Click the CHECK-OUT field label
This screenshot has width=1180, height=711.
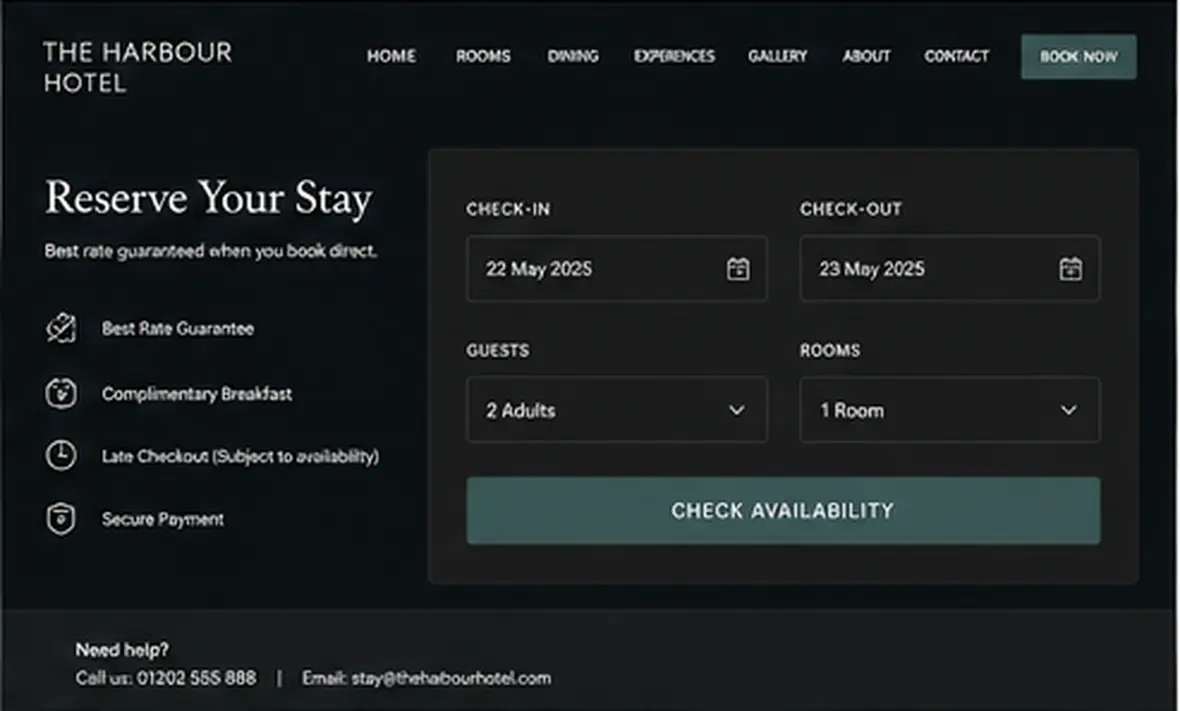851,209
